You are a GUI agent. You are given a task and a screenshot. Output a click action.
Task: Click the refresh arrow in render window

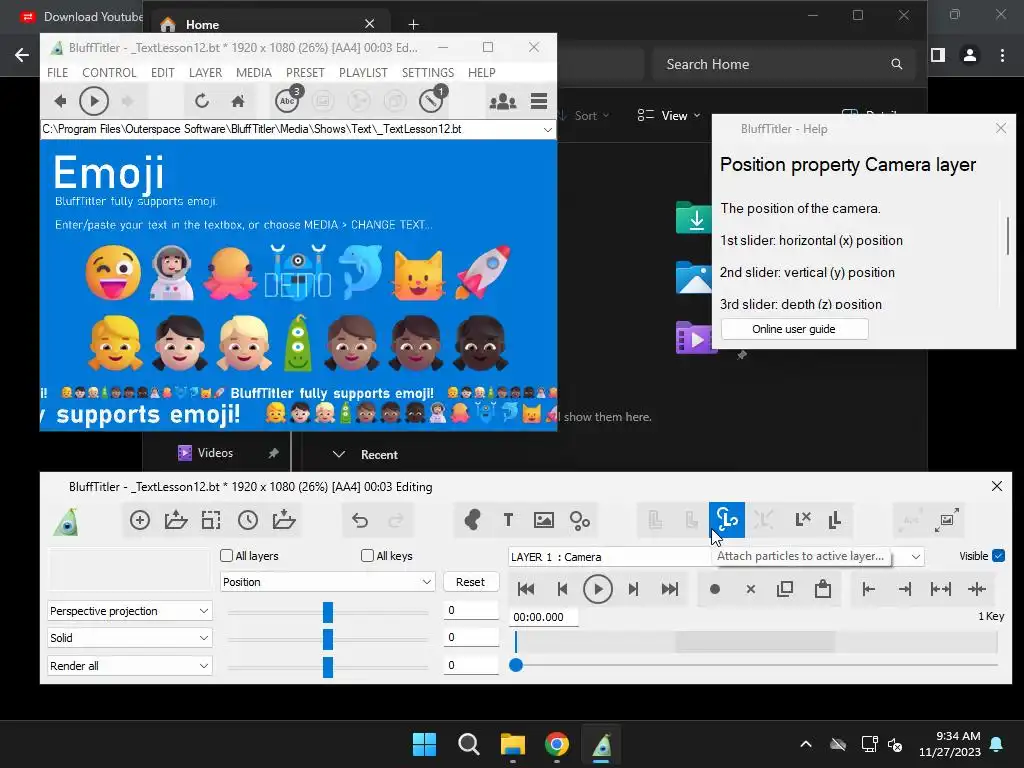pos(202,101)
